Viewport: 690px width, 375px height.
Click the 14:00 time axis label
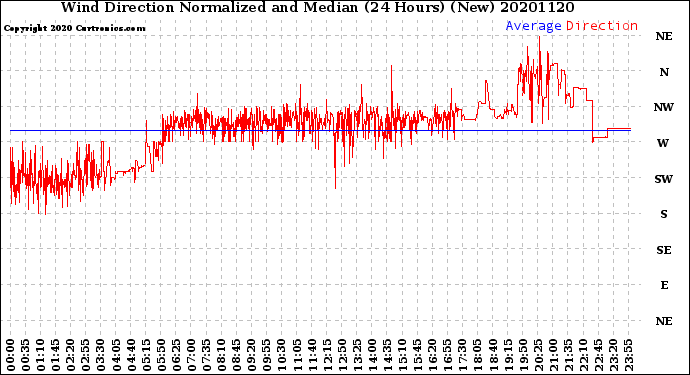coord(372,355)
